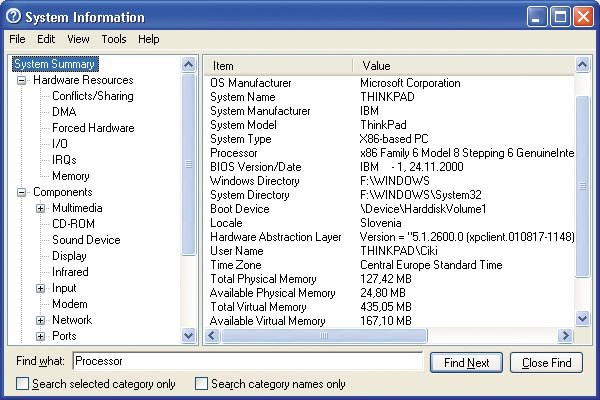Select the Input tree item label
This screenshot has width=600, height=400.
click(64, 288)
